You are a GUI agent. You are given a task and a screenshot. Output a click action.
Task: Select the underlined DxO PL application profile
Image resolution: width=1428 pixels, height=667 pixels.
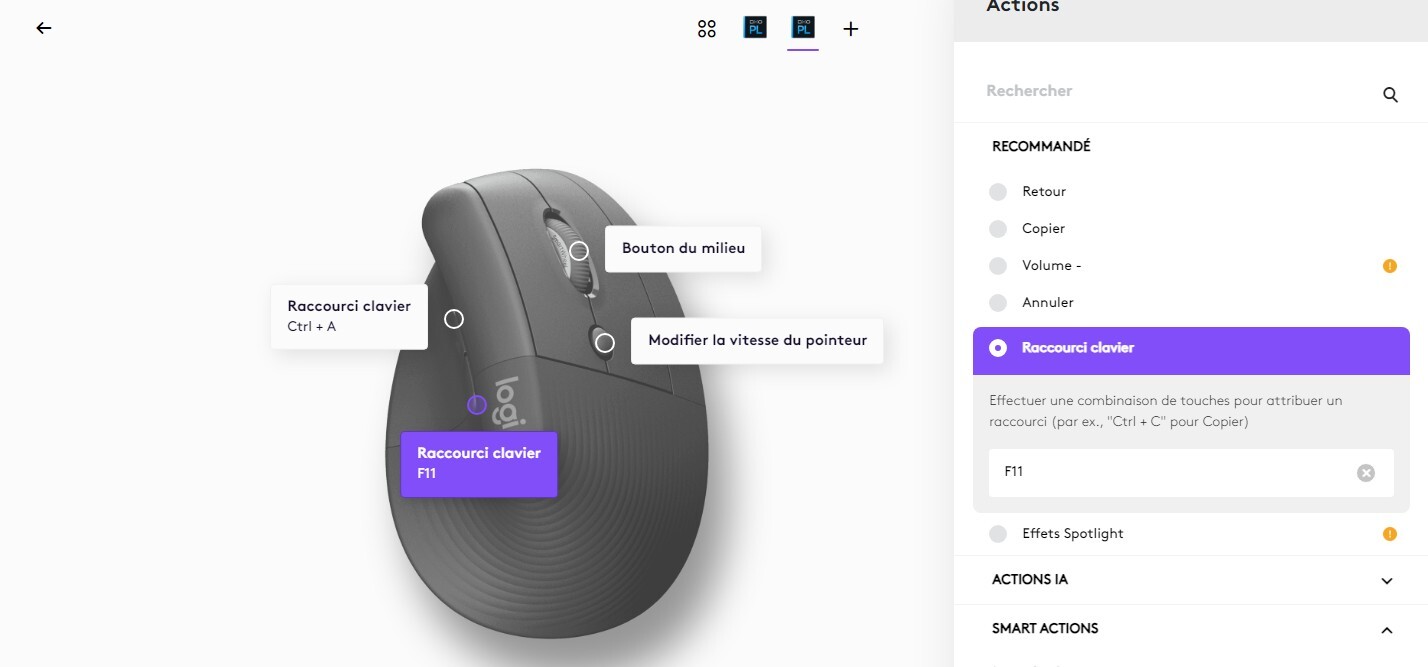(803, 28)
